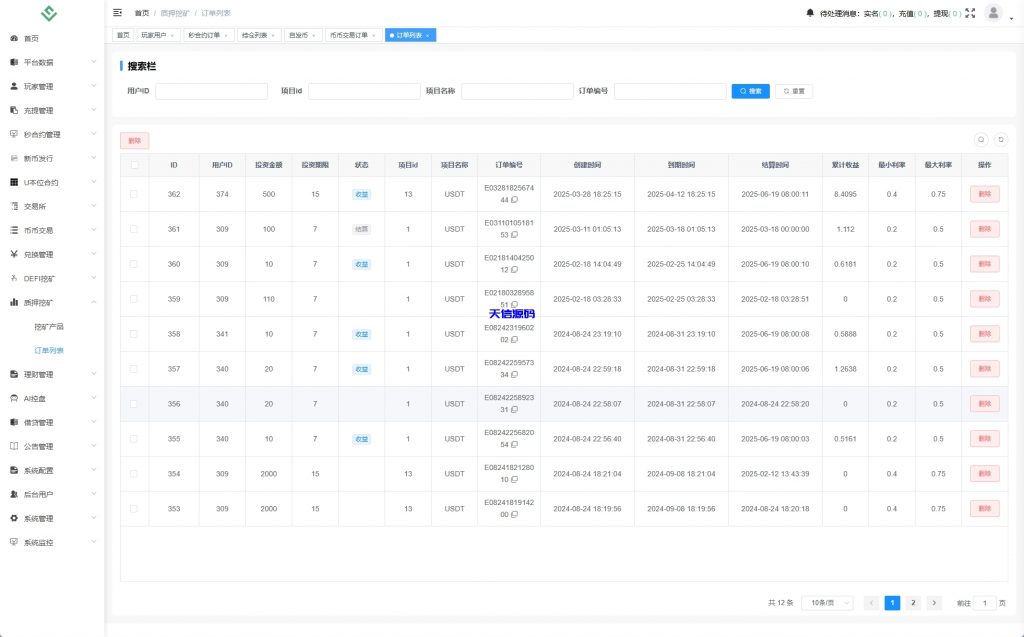The width and height of the screenshot is (1024, 637).
Task: Click the bulk 删除 button above table
Action: [135, 140]
